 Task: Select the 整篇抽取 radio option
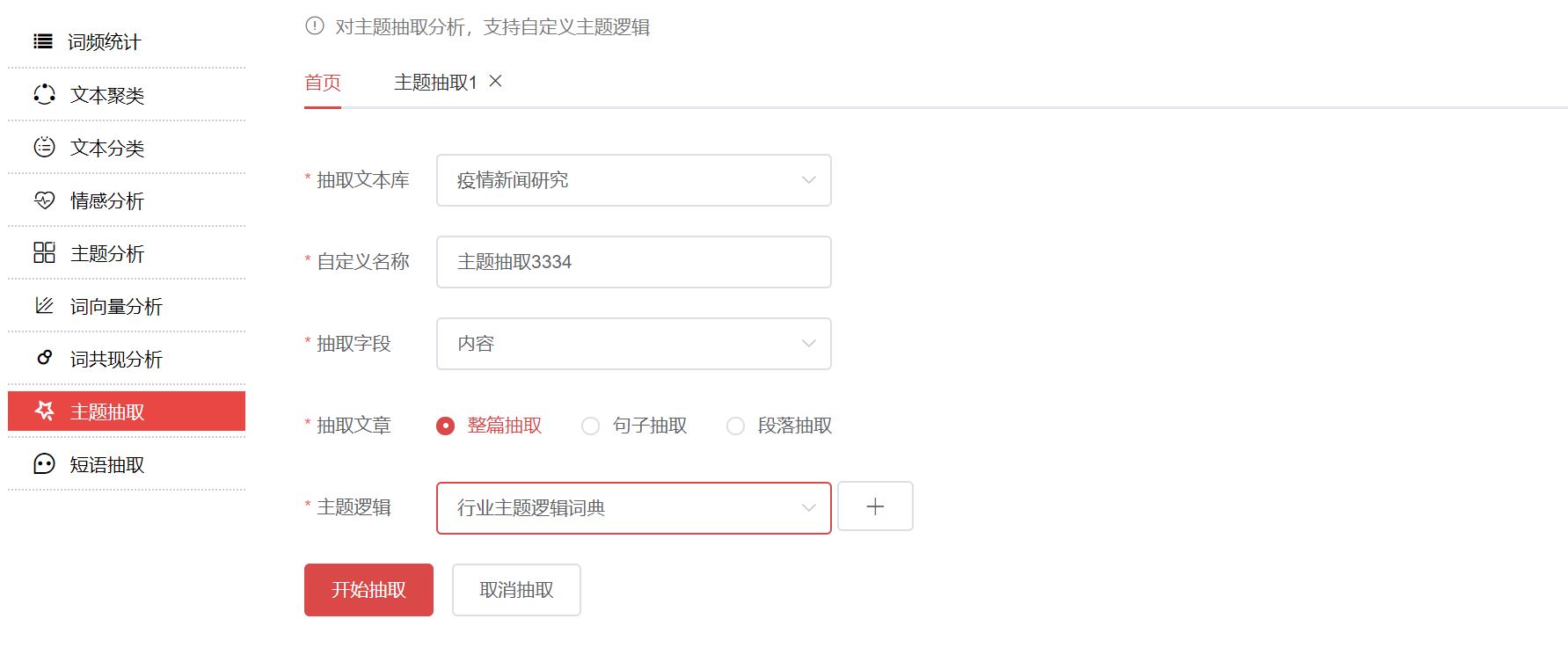point(446,426)
